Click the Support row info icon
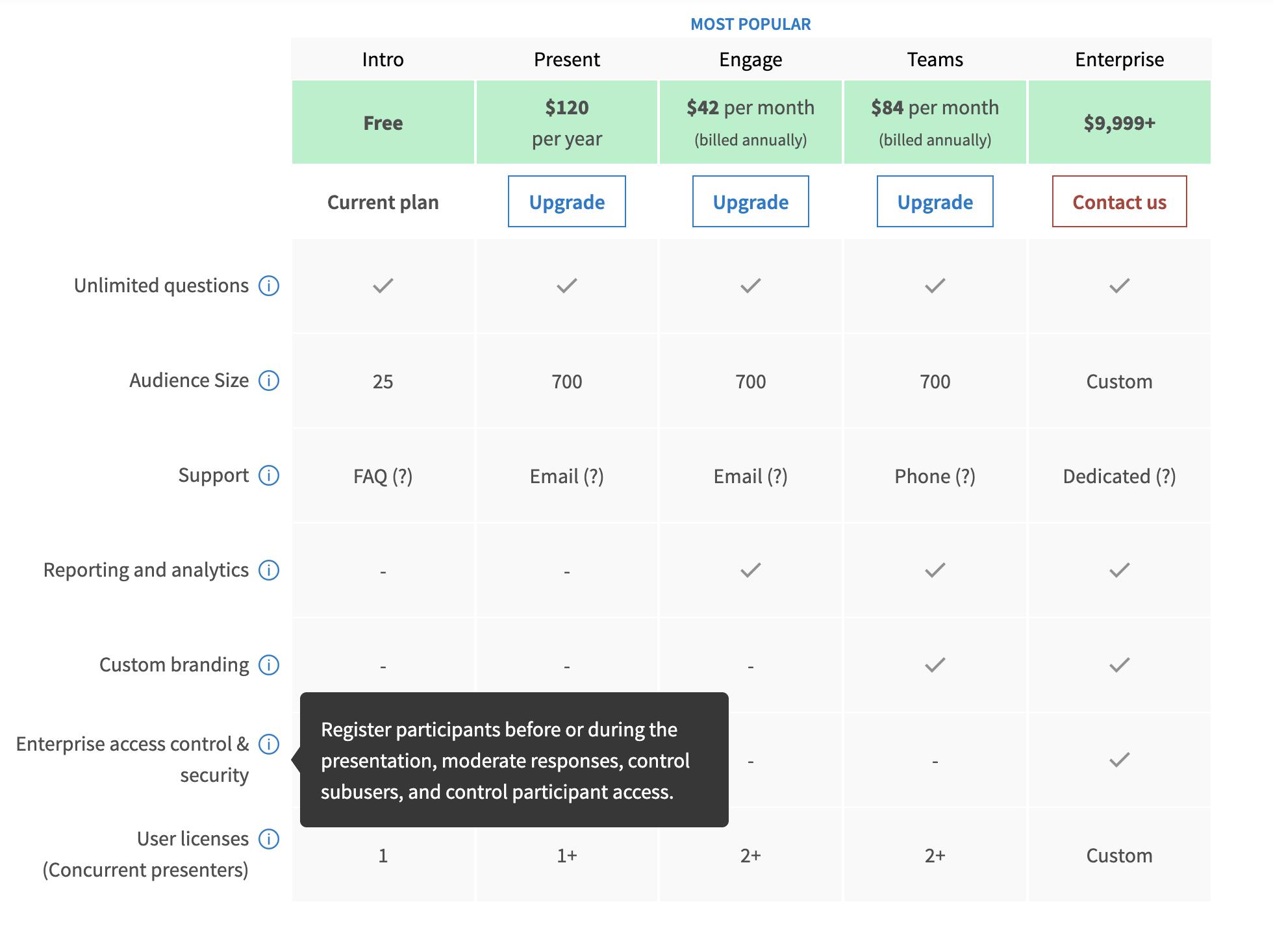Viewport: 1273px width, 952px height. (x=269, y=475)
